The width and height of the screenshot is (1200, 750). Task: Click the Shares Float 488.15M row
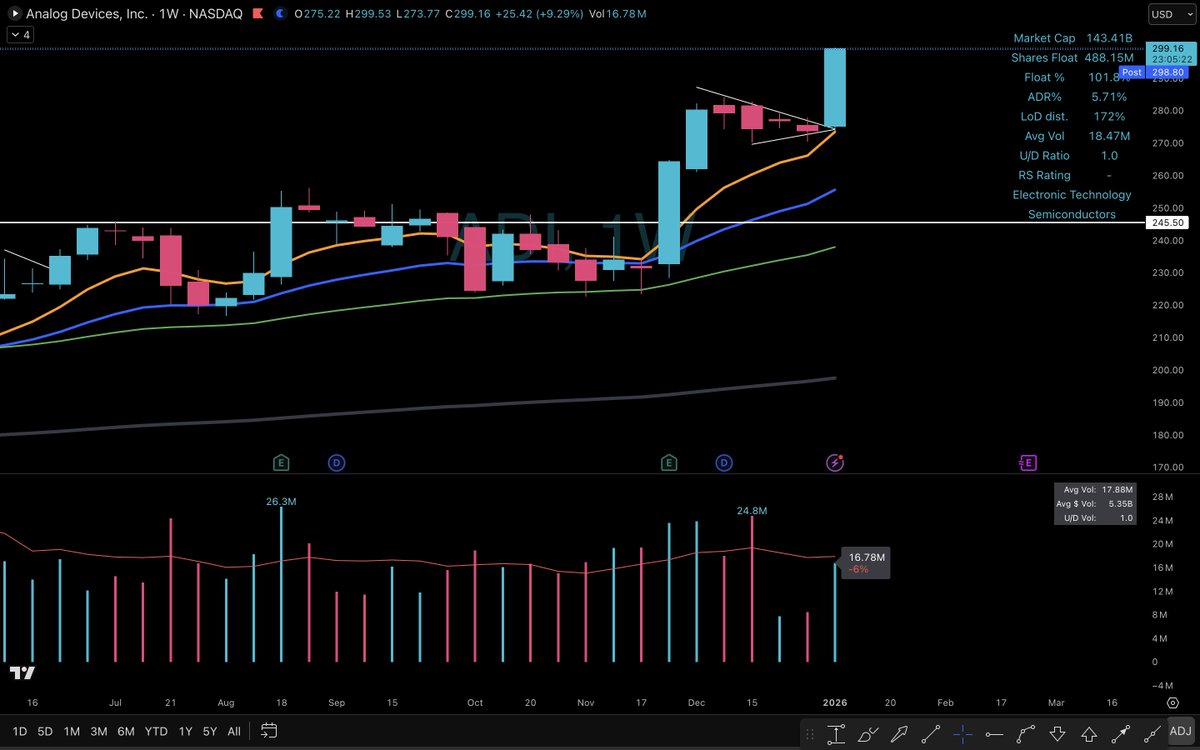tap(1072, 58)
